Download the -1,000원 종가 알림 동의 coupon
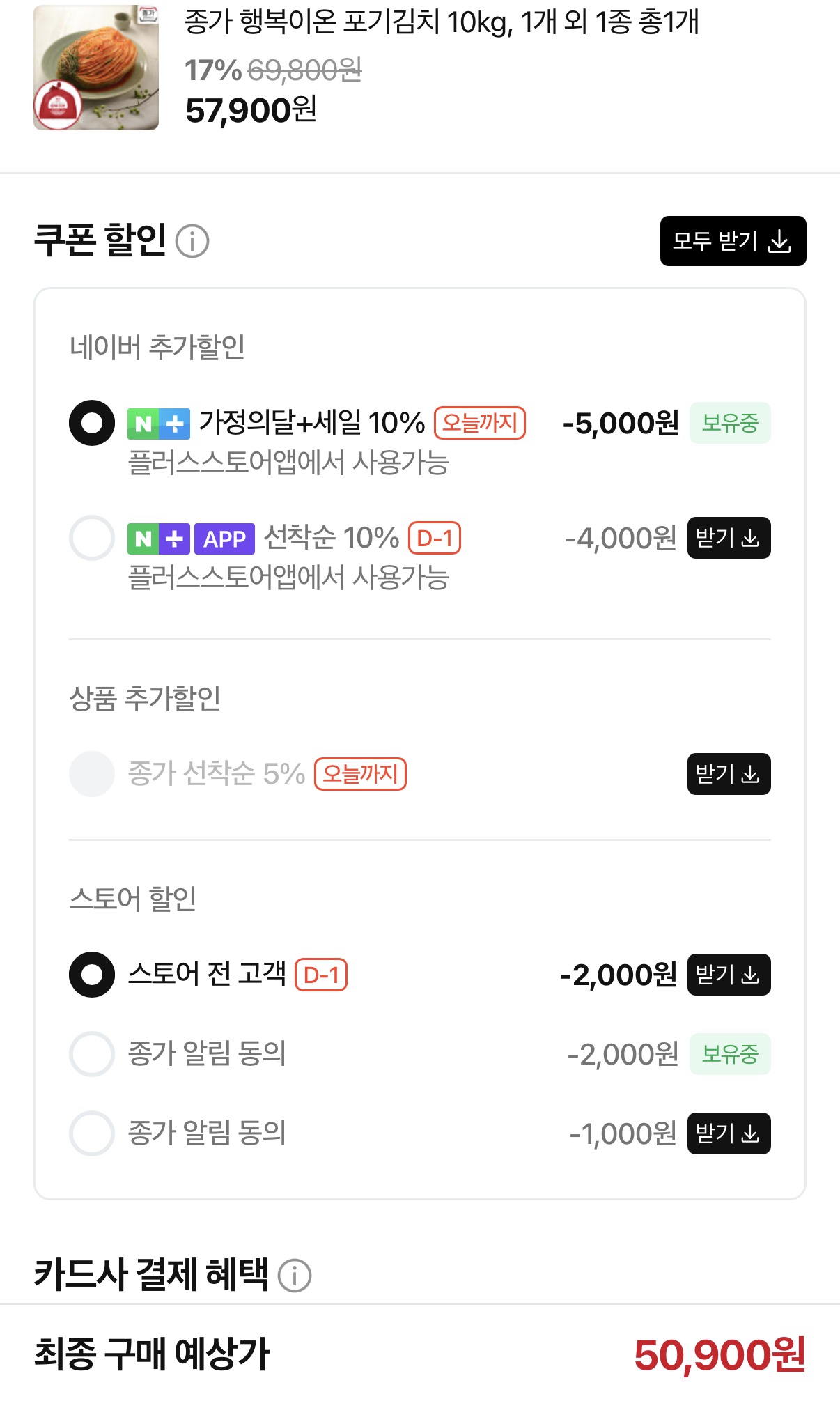The width and height of the screenshot is (840, 1401). (x=729, y=1133)
